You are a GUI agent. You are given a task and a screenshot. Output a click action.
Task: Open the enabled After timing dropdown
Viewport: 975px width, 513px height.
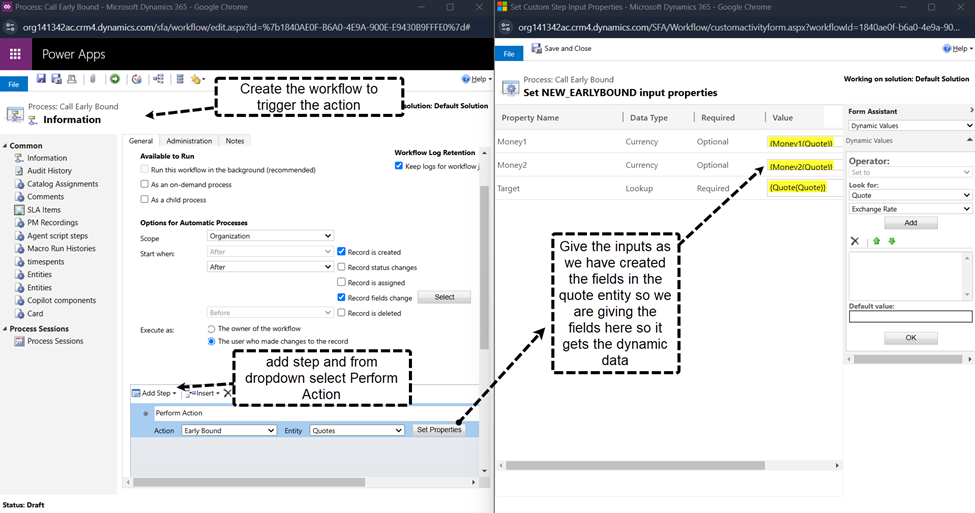[270, 267]
